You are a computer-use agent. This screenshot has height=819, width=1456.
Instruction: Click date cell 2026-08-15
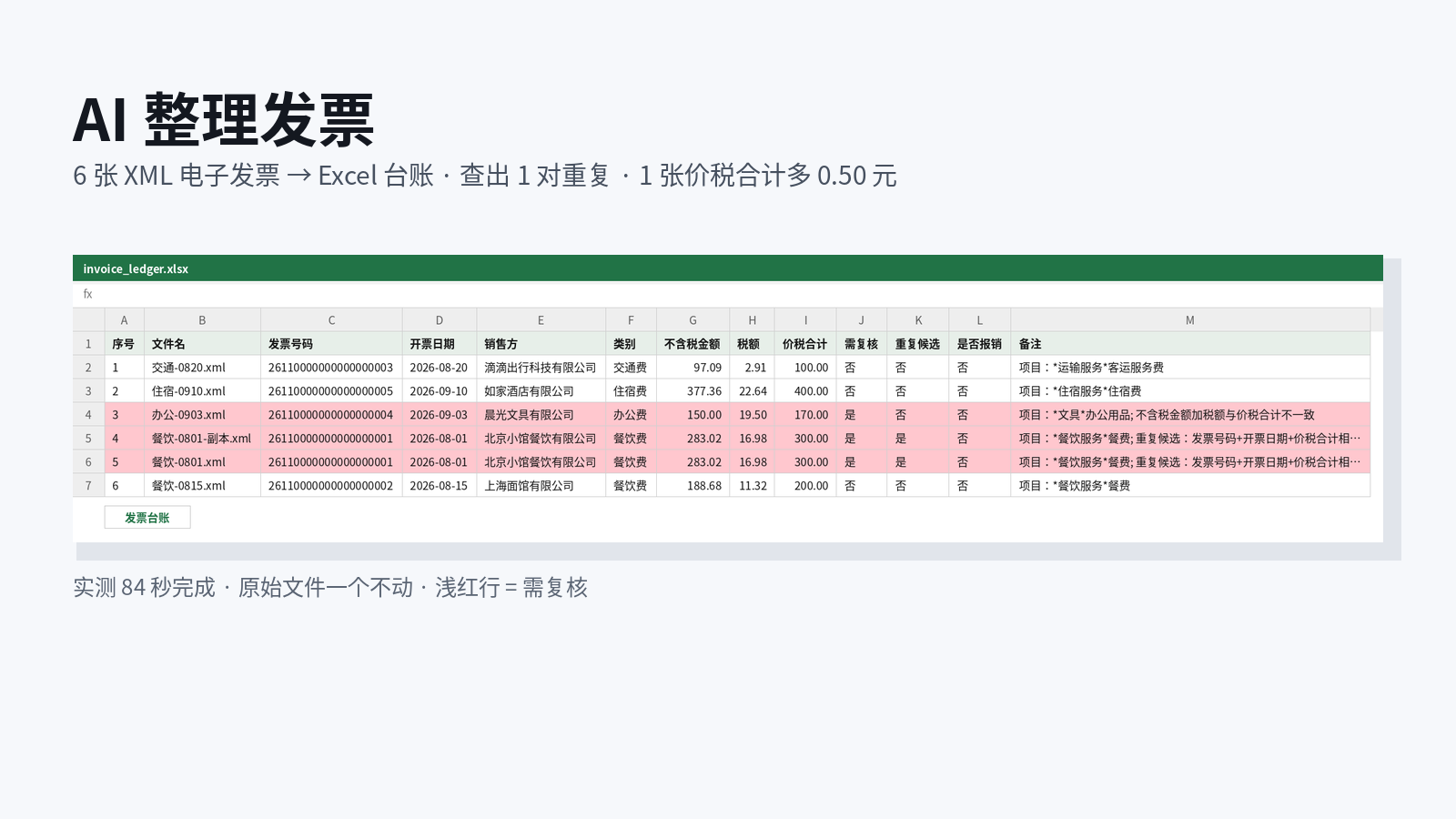pos(440,486)
